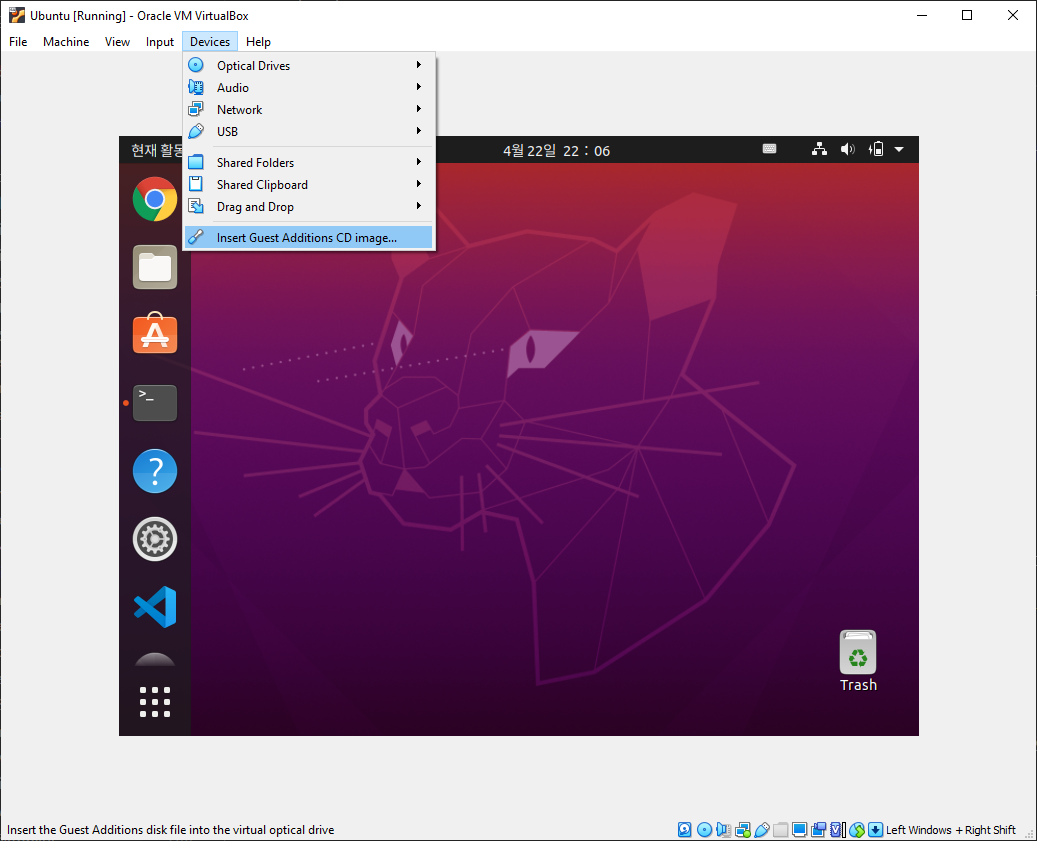Open the Files manager in the dock
This screenshot has height=841, width=1037.
point(155,267)
